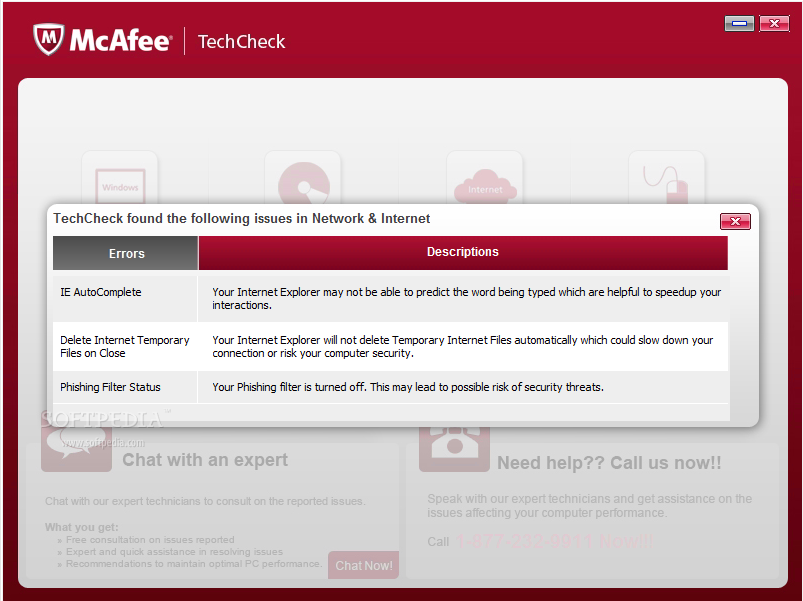Select the mouse hardware category icon
The image size is (803, 601).
click(x=666, y=179)
